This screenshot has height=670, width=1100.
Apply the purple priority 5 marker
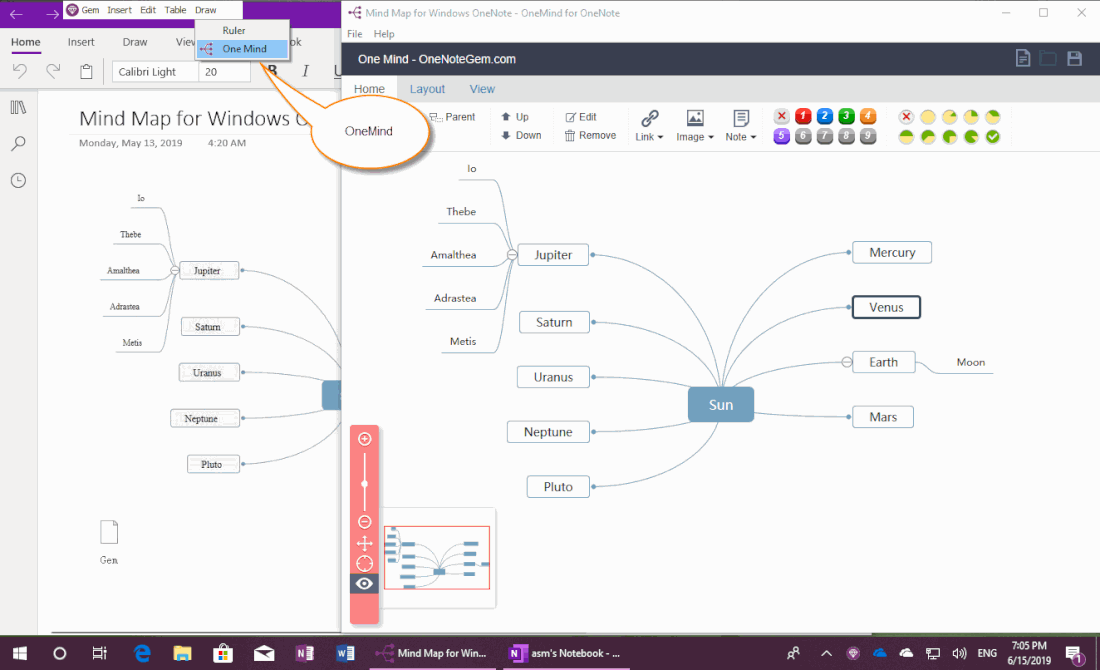click(x=782, y=136)
